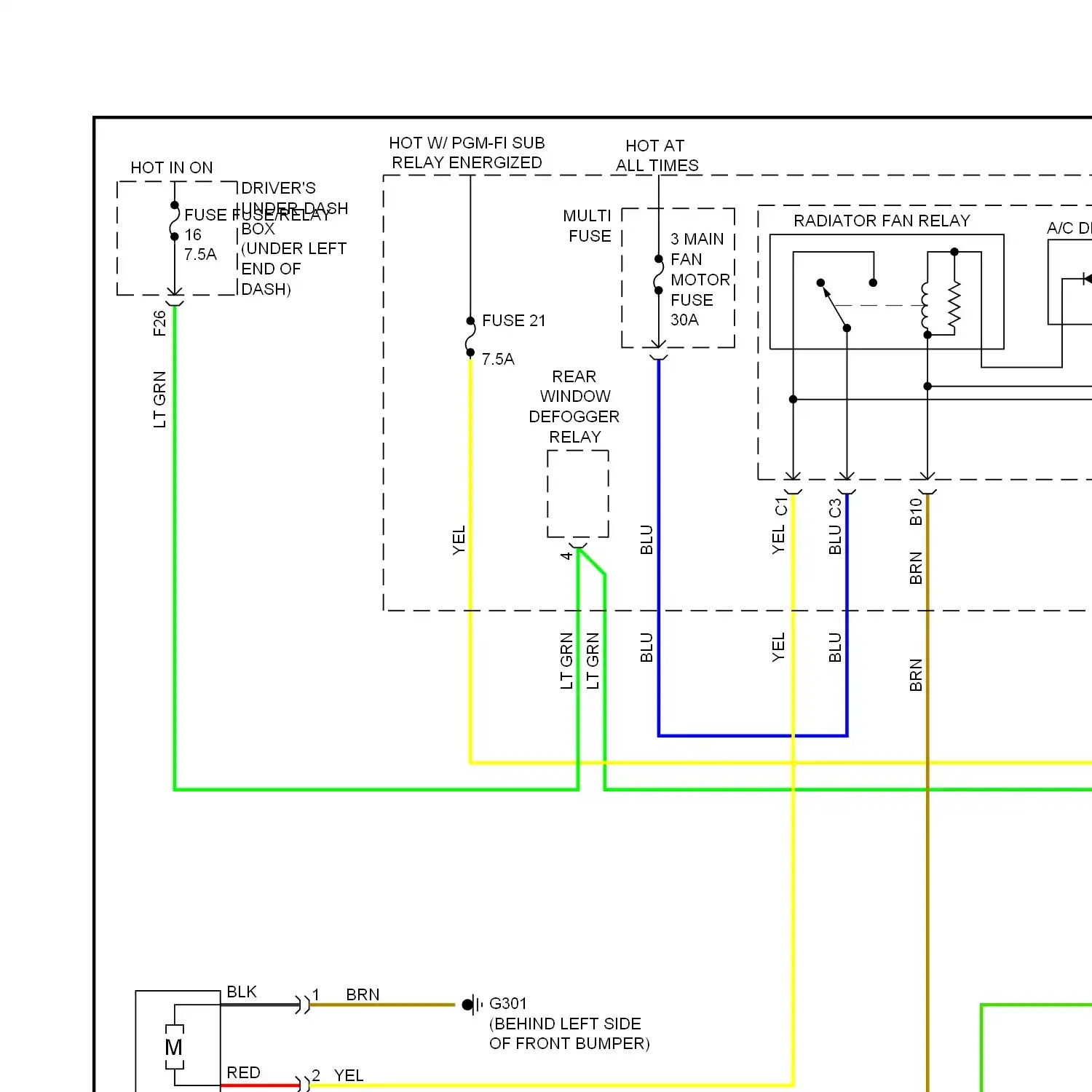Click the HOT IN ON label
This screenshot has height=1092, width=1092.
(172, 168)
